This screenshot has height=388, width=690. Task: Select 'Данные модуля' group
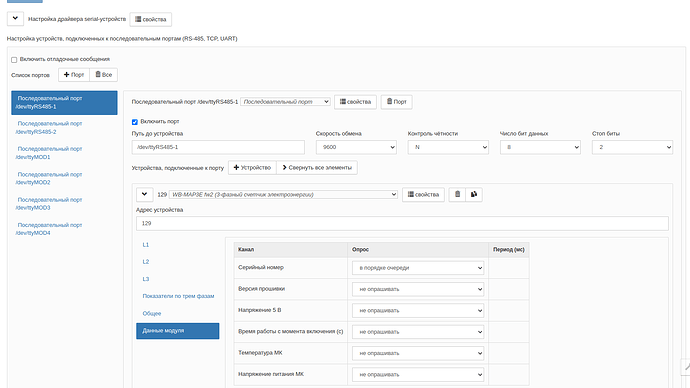pyautogui.click(x=177, y=331)
